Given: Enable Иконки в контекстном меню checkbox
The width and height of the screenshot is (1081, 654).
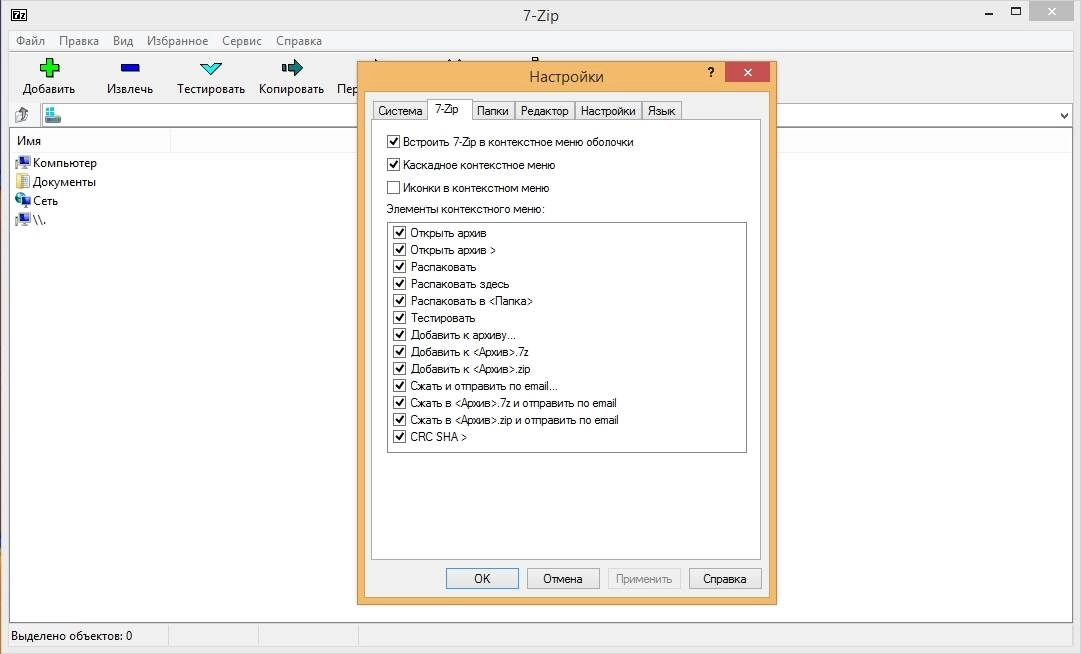Looking at the screenshot, I should (394, 187).
